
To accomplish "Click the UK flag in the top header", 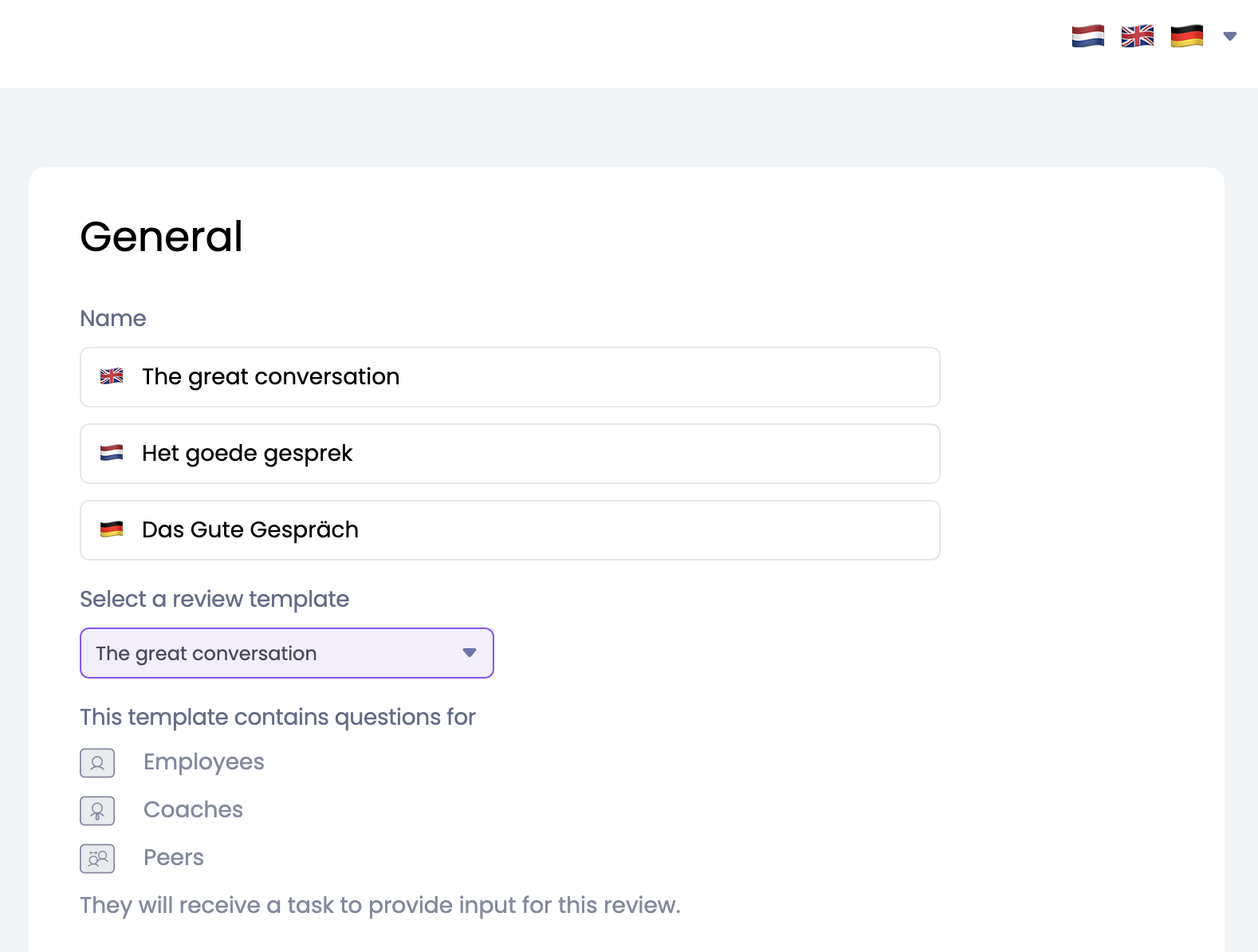I will pos(1137,36).
